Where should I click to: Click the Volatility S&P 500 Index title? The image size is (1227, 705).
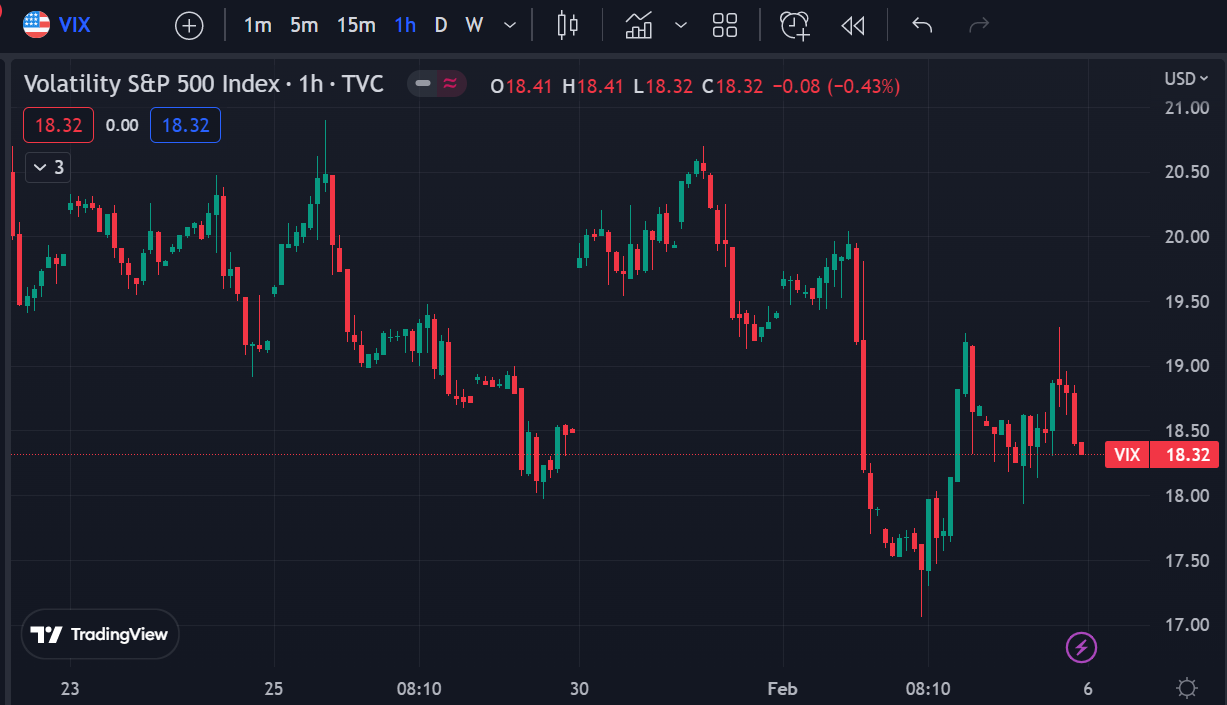151,84
